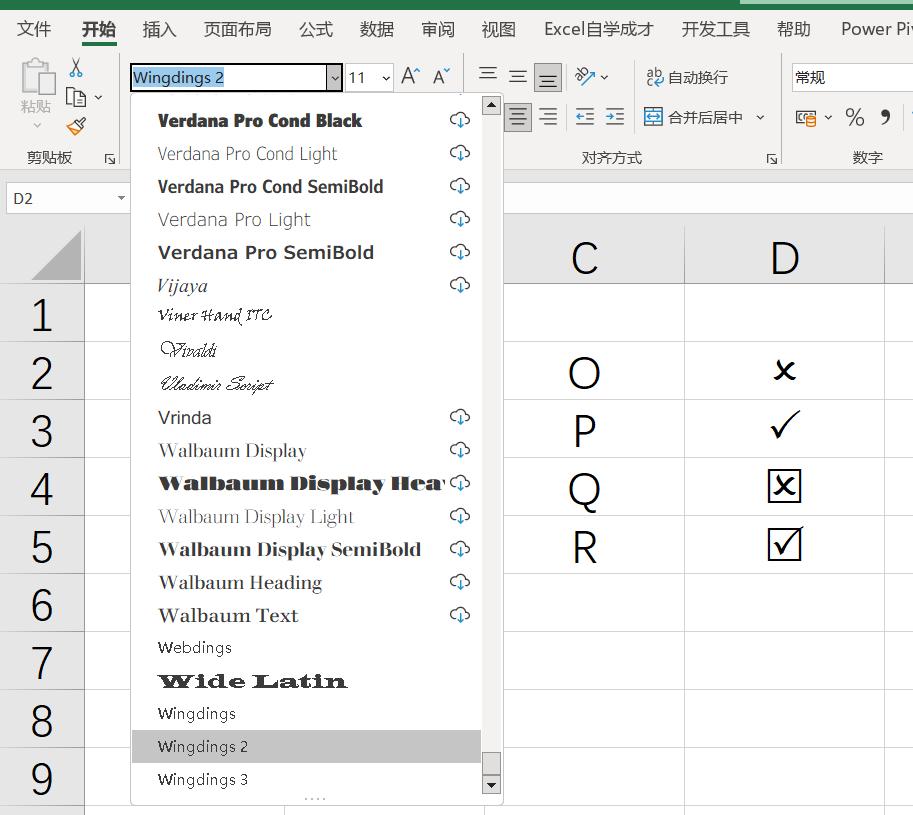Screen dimensions: 913x815
Task: Click the Increase Indent icon
Action: point(615,117)
